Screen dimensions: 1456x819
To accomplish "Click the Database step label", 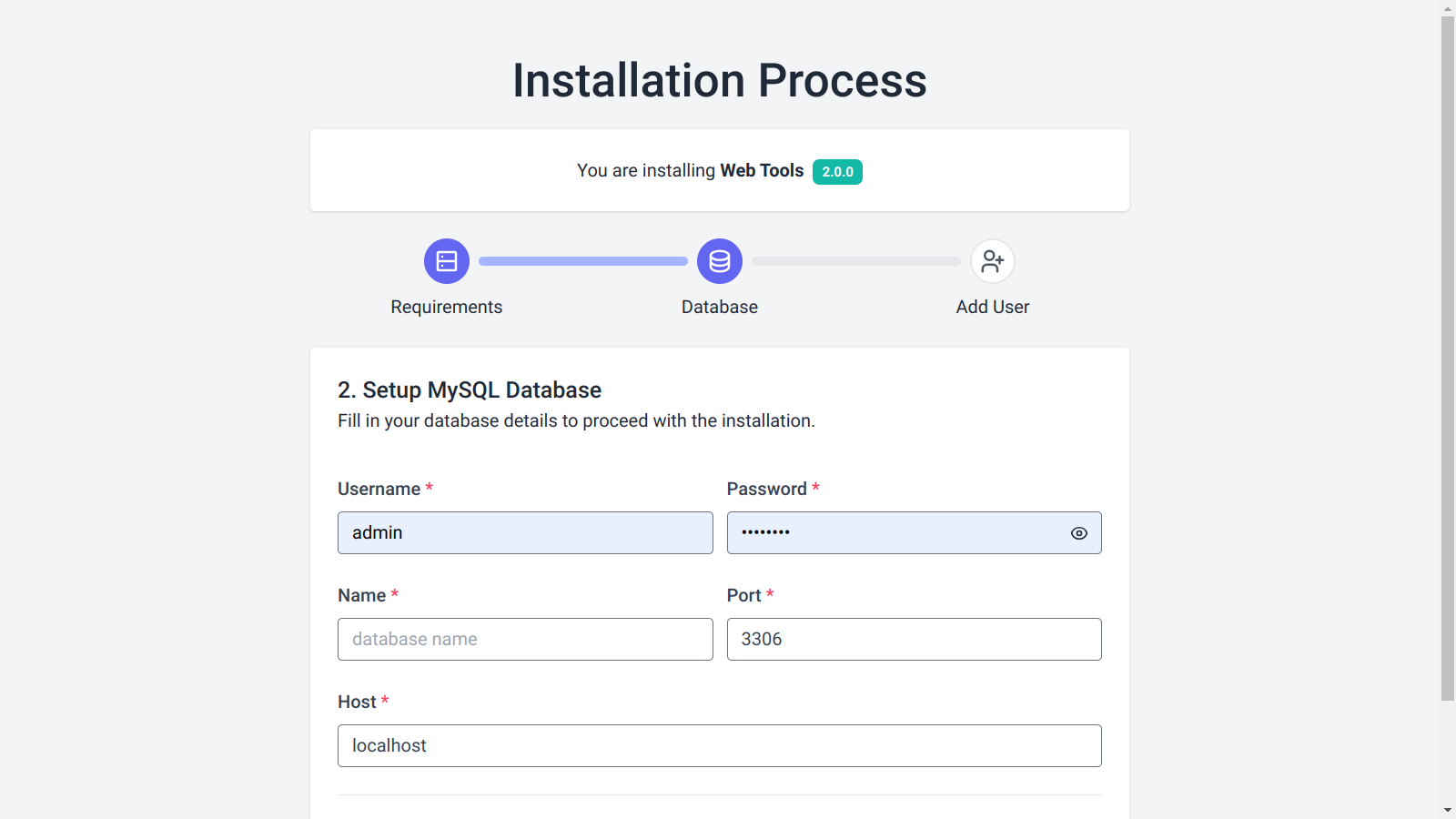I will pyautogui.click(x=719, y=307).
